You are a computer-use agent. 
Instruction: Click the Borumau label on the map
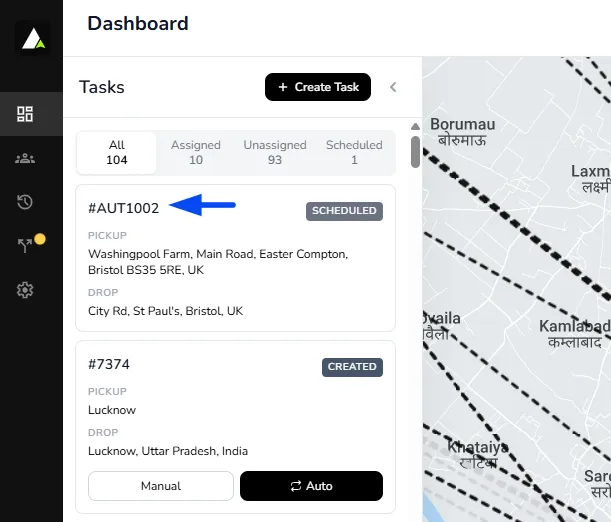pos(463,131)
